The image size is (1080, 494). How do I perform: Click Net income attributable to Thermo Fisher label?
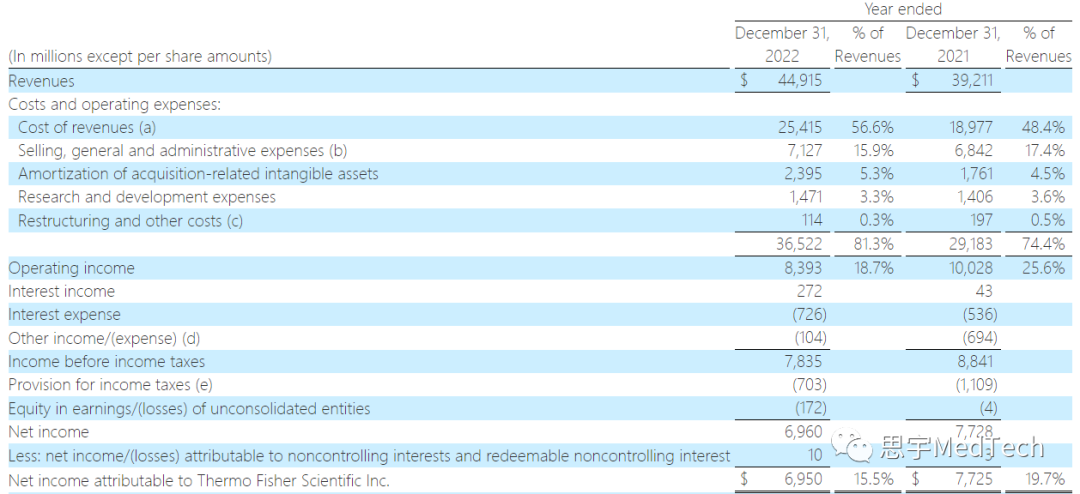(198, 481)
